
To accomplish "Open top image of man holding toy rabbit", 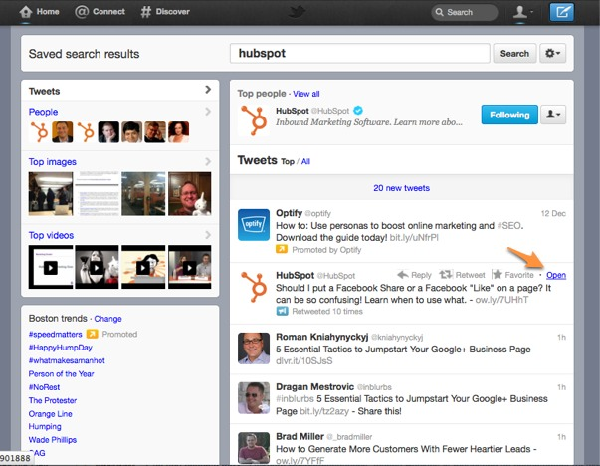I will tap(189, 194).
